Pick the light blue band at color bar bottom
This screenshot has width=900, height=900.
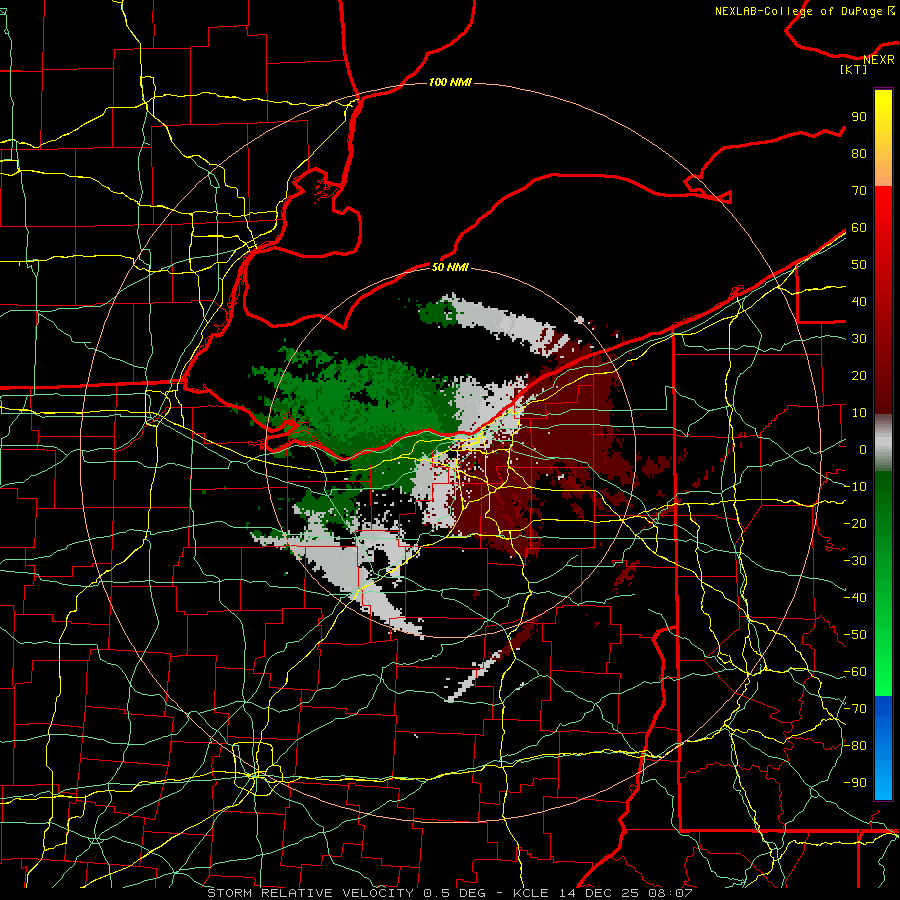pyautogui.click(x=883, y=778)
